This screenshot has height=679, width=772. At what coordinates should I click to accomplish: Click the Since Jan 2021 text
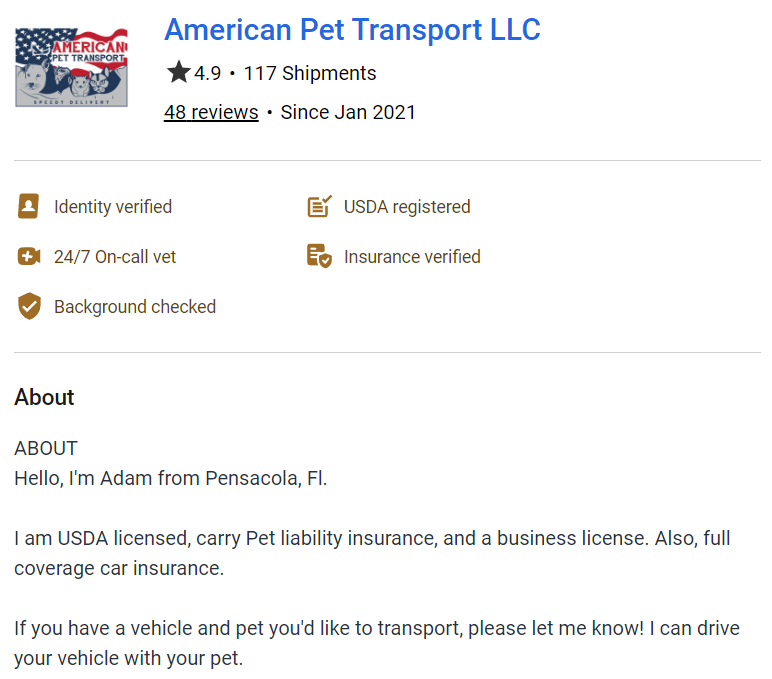(x=348, y=112)
